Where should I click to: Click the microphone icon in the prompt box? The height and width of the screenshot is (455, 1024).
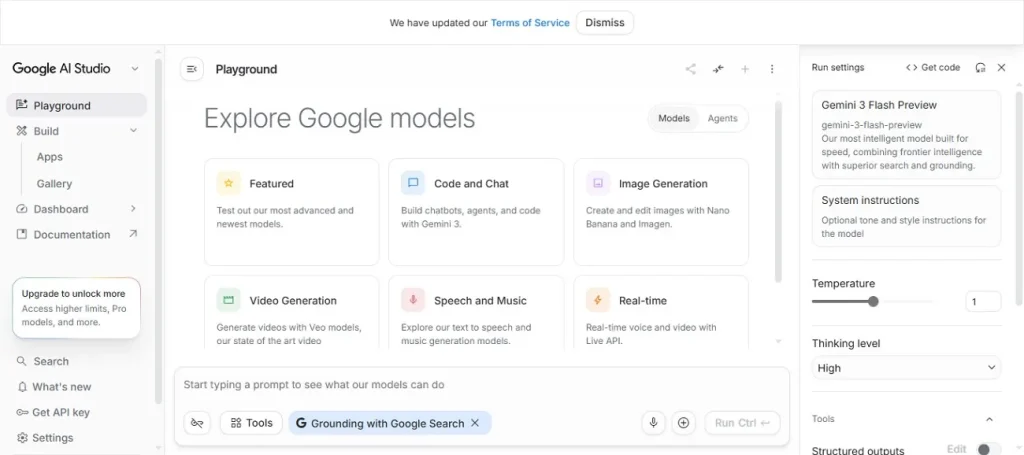coord(653,423)
